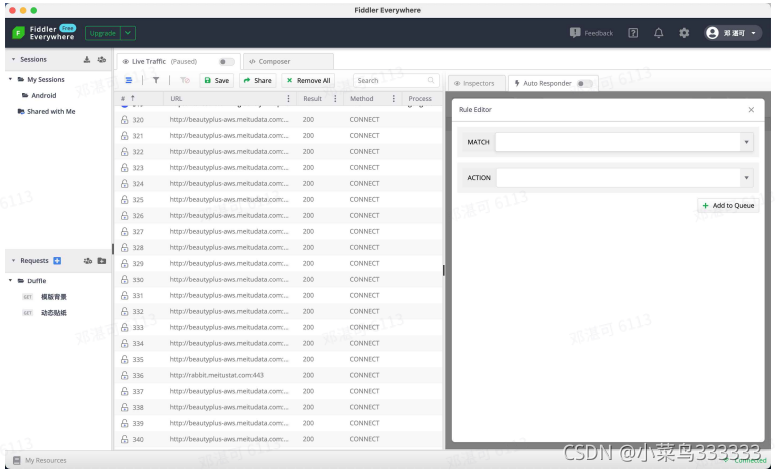The image size is (776, 471).
Task: Collapse the Requests panel
Action: [x=13, y=261]
